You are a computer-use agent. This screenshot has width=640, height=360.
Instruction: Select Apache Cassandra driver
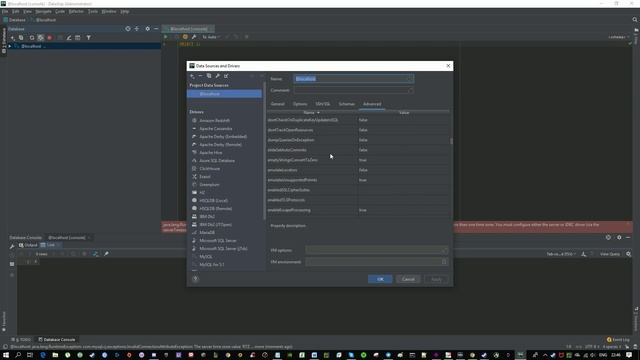[216, 129]
